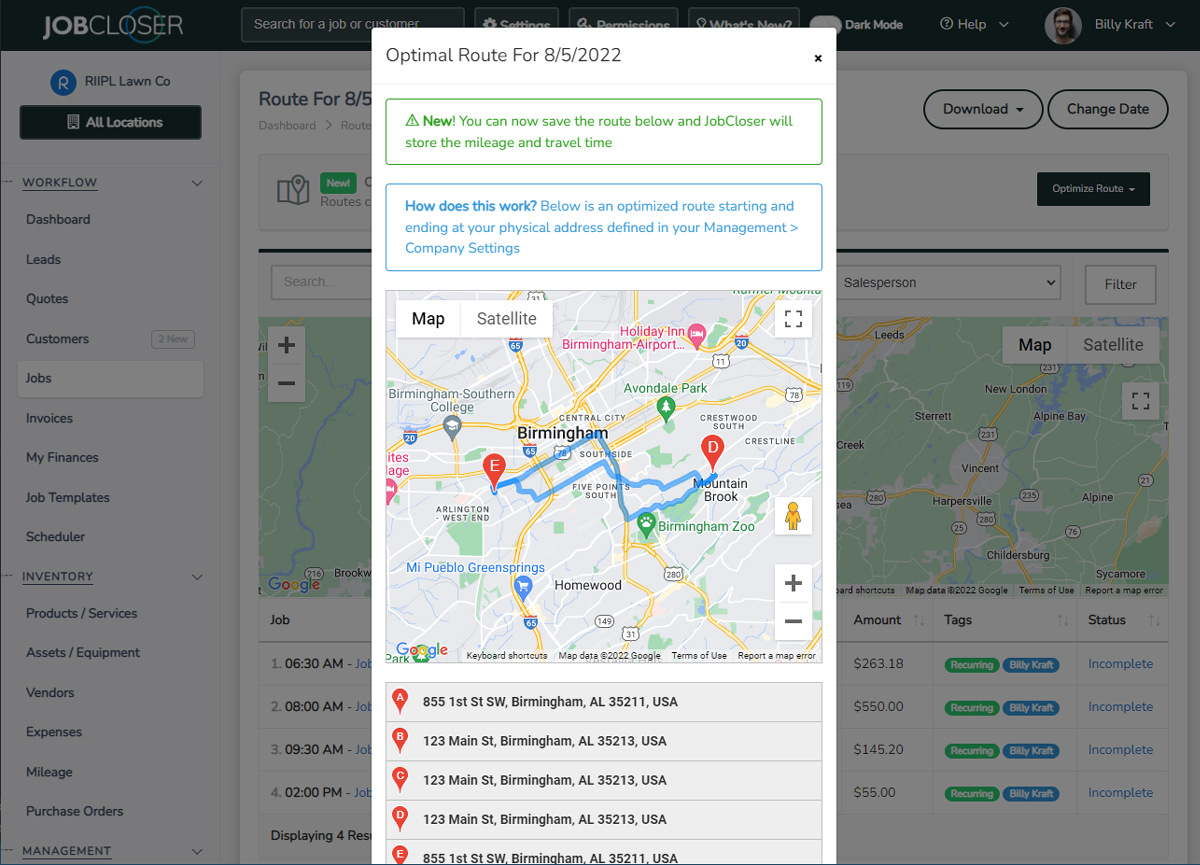This screenshot has width=1200, height=865.
Task: Enter fullscreen on the route map
Action: coord(793,318)
